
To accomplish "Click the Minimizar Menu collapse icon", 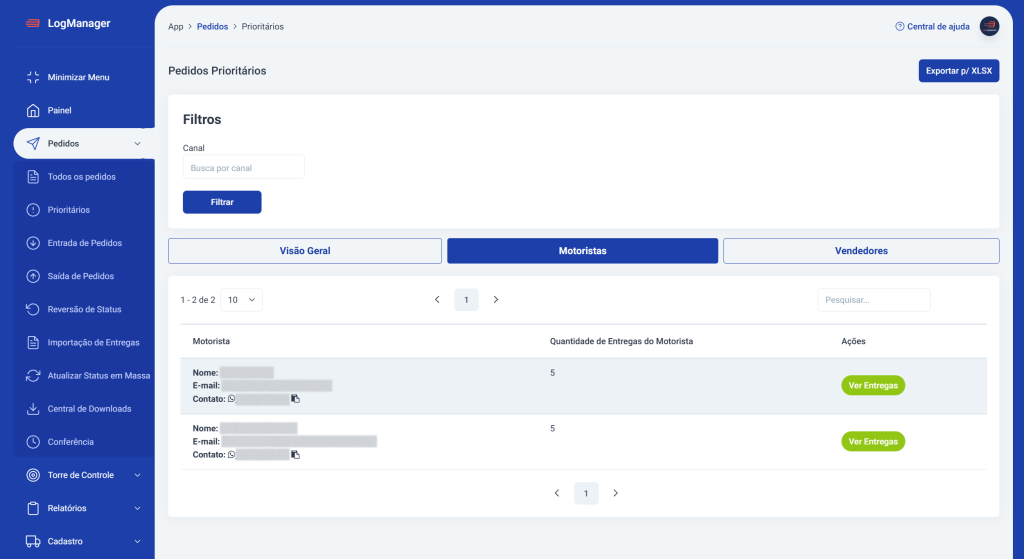I will click(x=32, y=77).
